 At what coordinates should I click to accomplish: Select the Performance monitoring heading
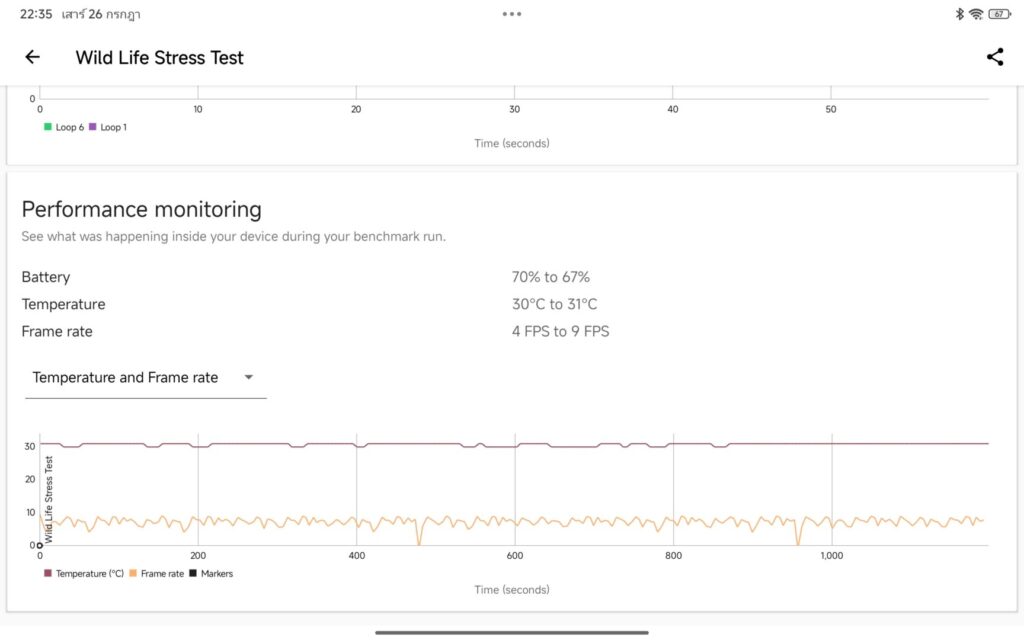[x=142, y=209]
